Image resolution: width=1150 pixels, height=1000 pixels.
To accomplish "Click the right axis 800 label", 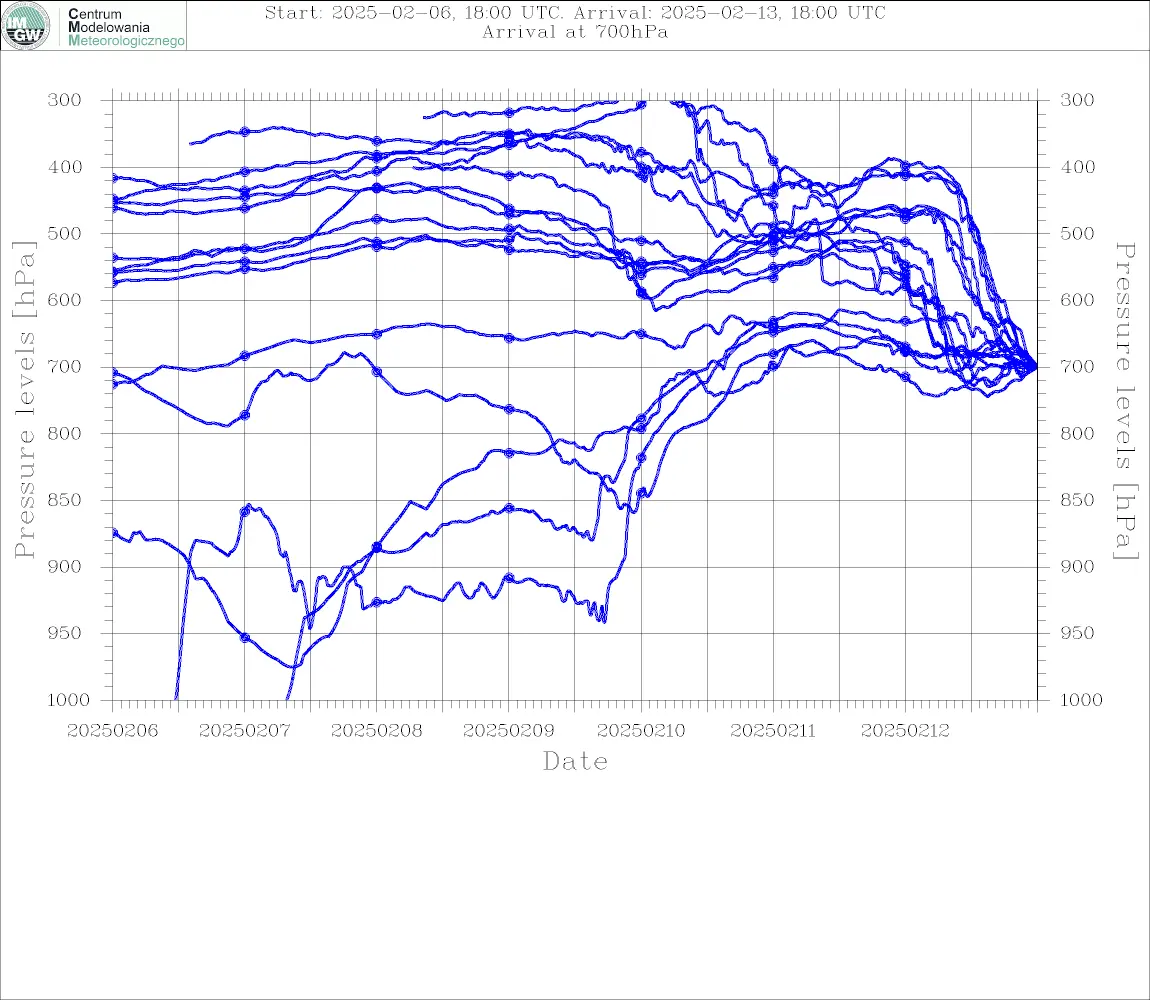I will pyautogui.click(x=1077, y=433).
